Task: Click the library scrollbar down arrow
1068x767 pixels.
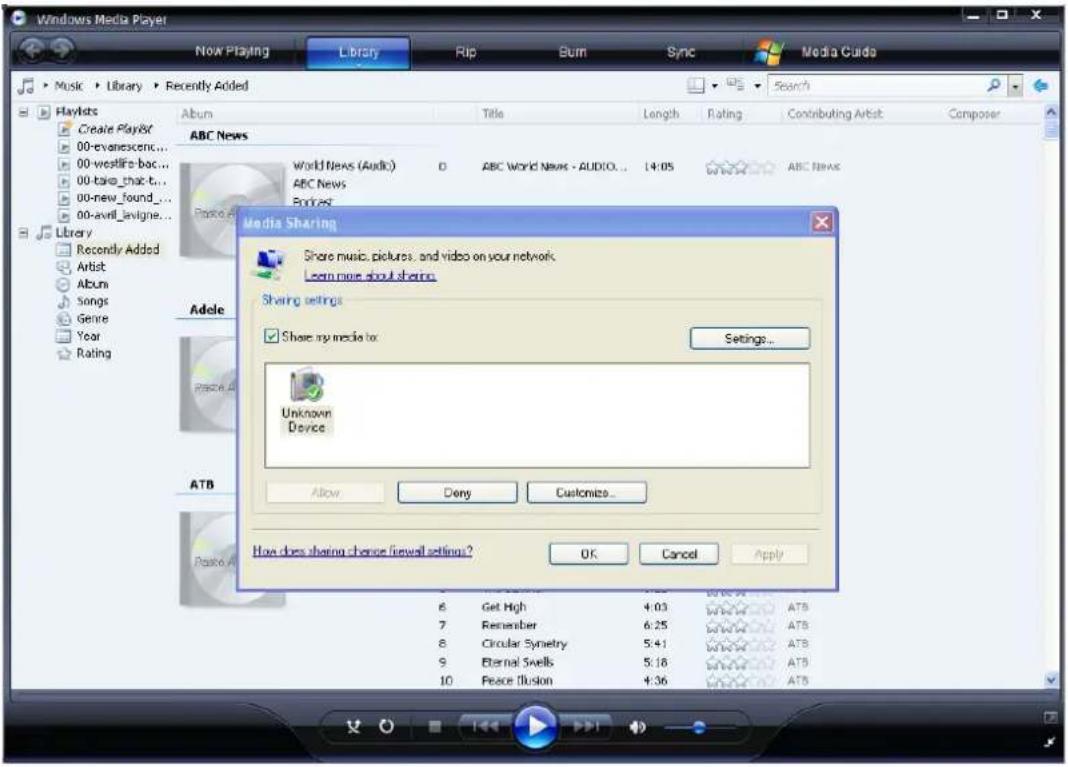Action: click(1051, 680)
